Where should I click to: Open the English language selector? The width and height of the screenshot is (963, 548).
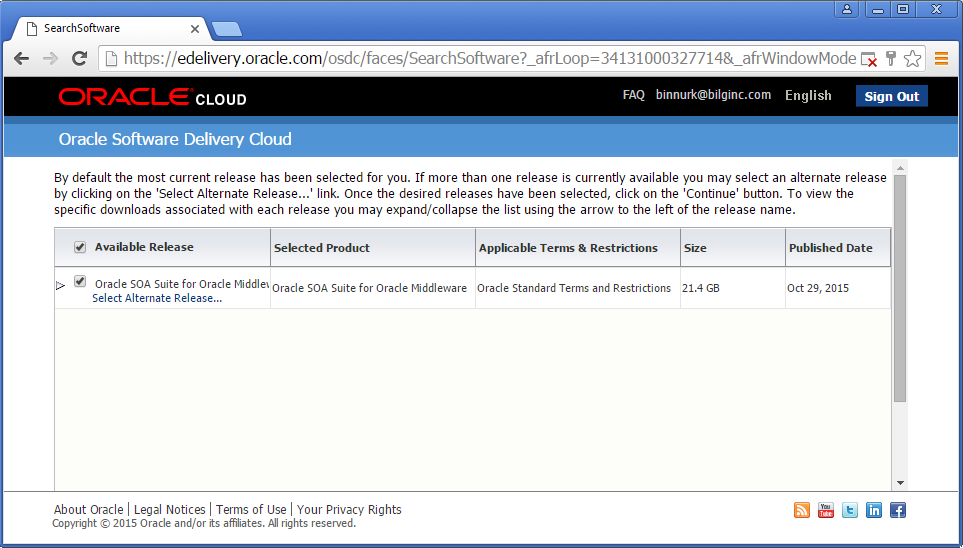tap(808, 96)
